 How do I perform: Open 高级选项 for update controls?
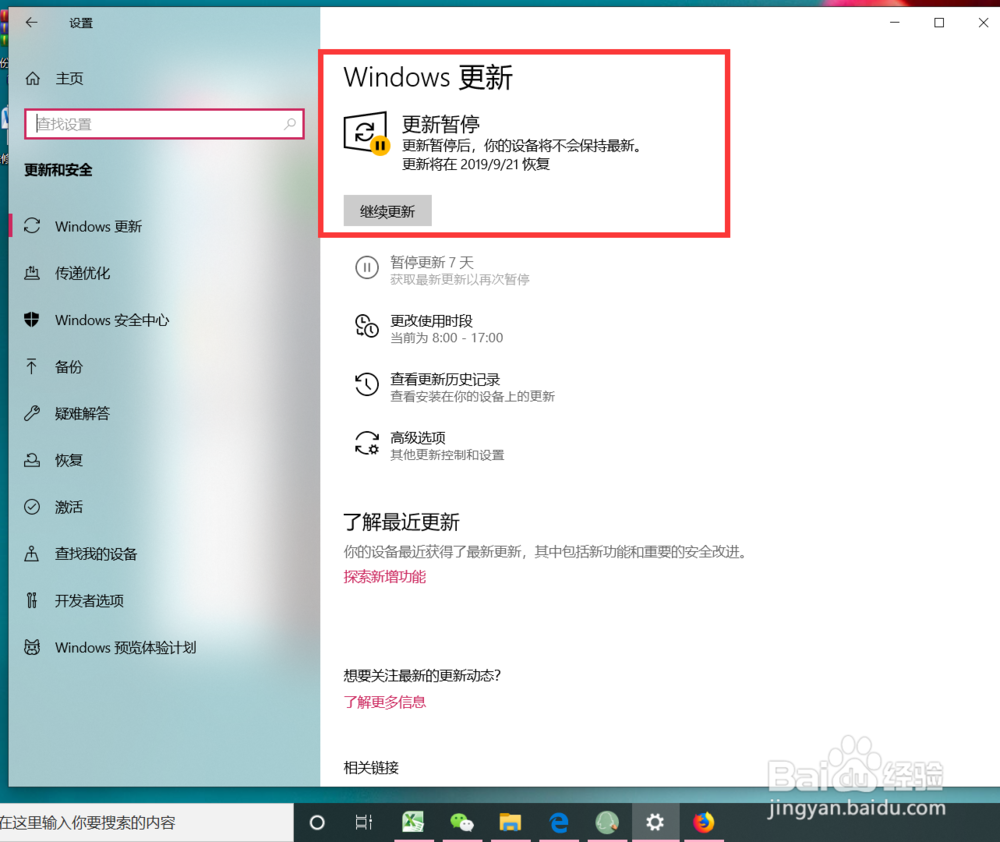[421, 435]
